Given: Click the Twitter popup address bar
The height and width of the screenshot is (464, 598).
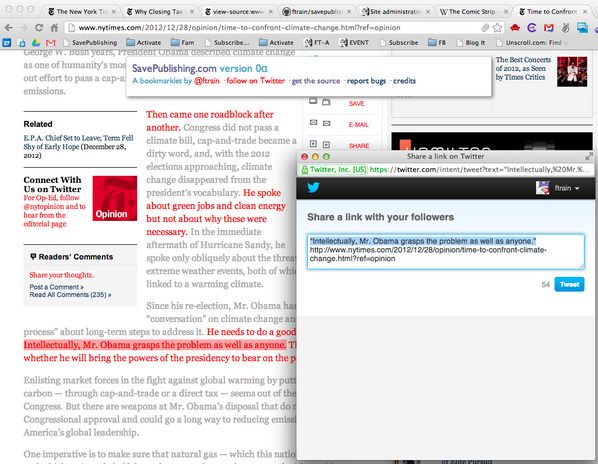Looking at the screenshot, I should [x=445, y=169].
